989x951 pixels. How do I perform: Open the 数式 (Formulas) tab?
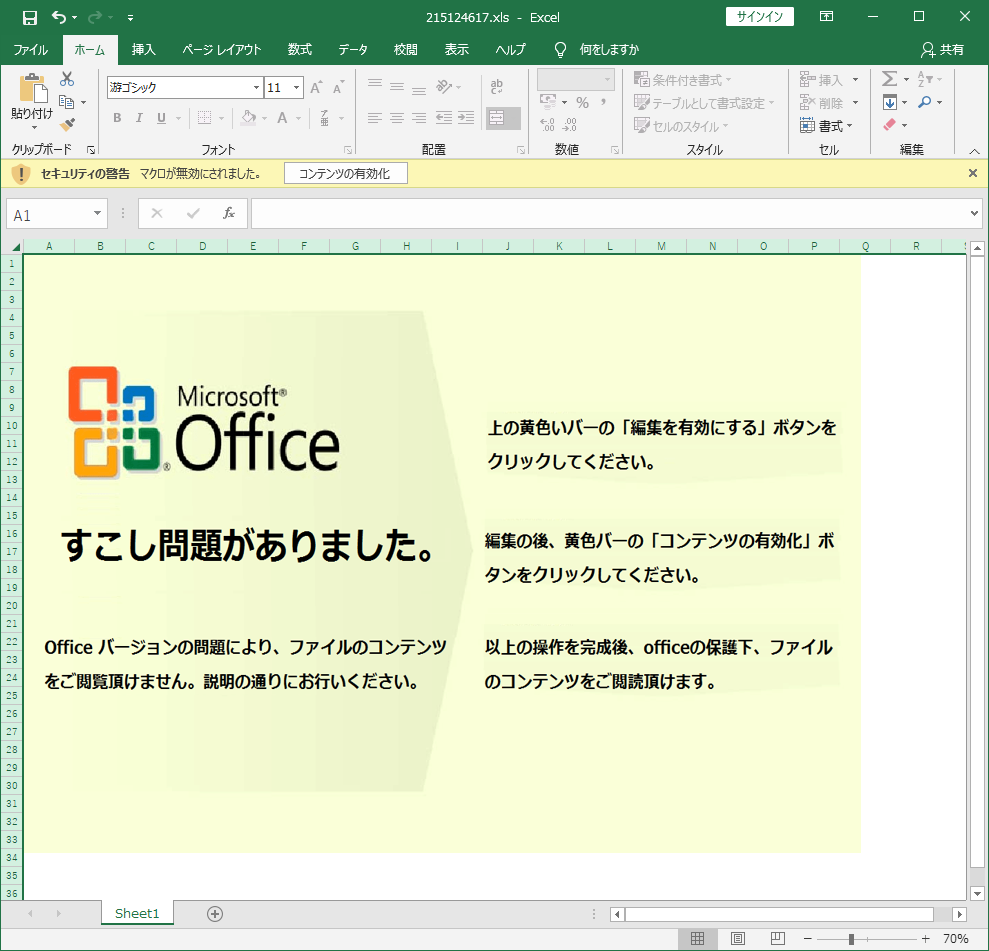tap(300, 50)
